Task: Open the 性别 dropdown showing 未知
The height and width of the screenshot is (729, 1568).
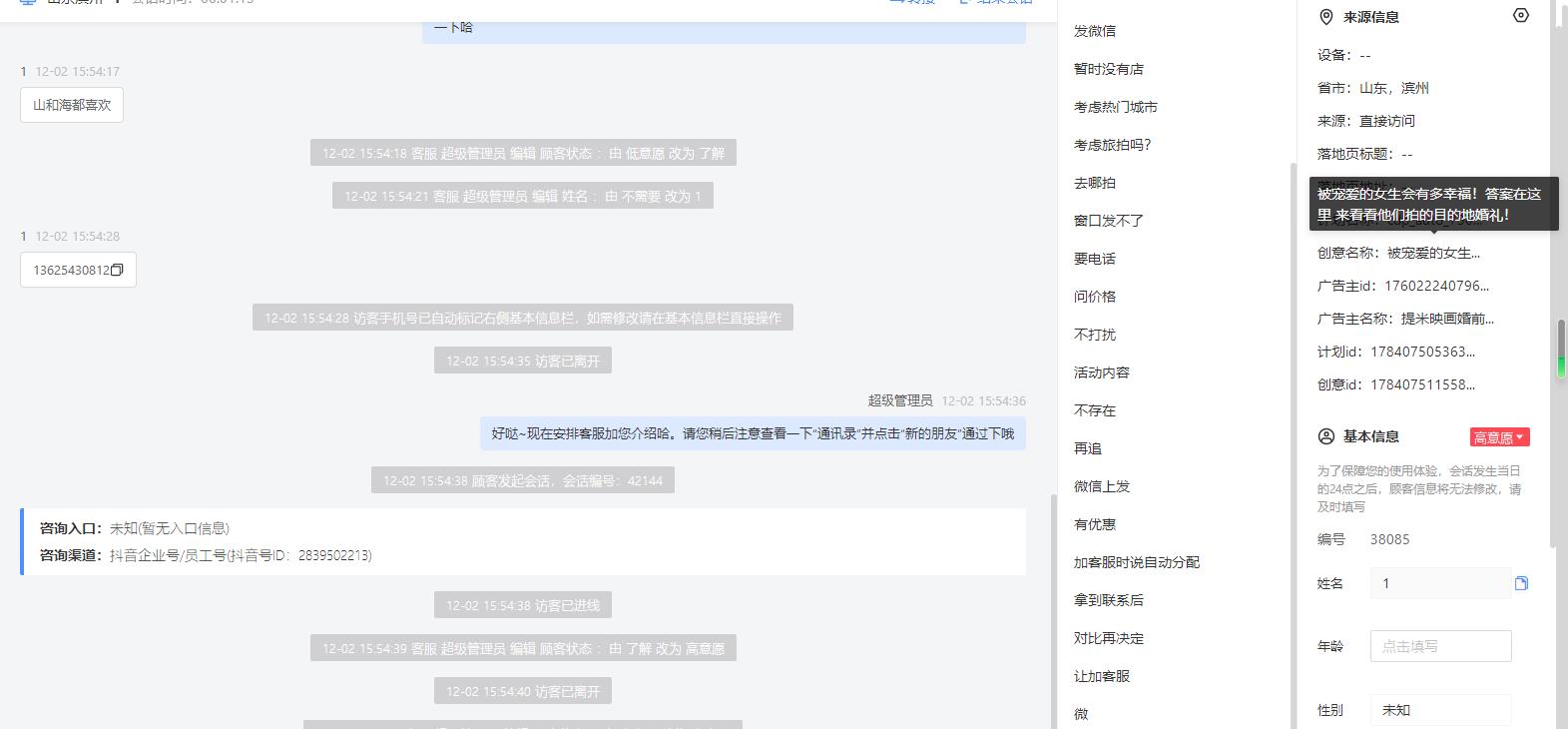Action: click(x=1440, y=710)
